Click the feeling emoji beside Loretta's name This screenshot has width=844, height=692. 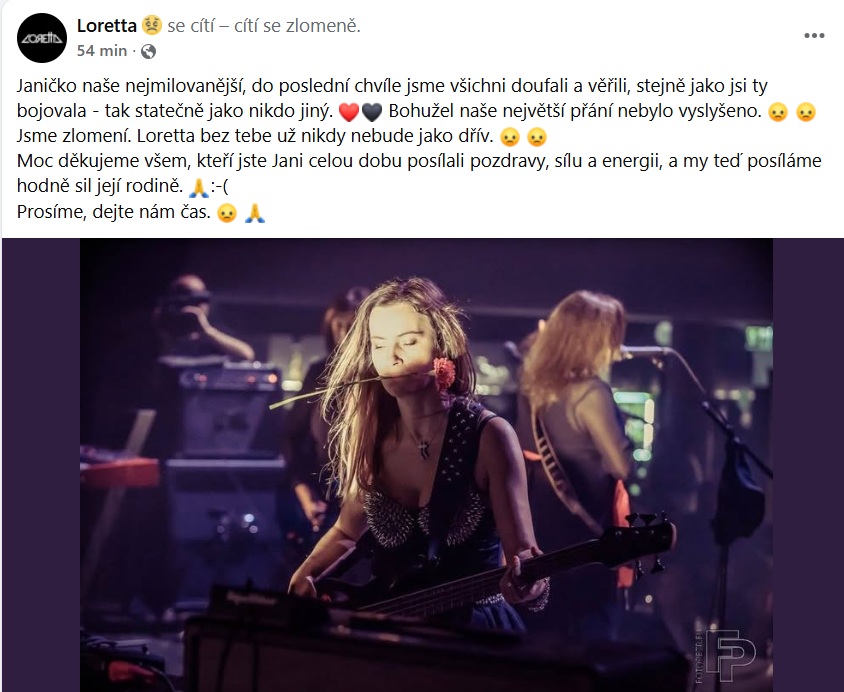[x=152, y=25]
